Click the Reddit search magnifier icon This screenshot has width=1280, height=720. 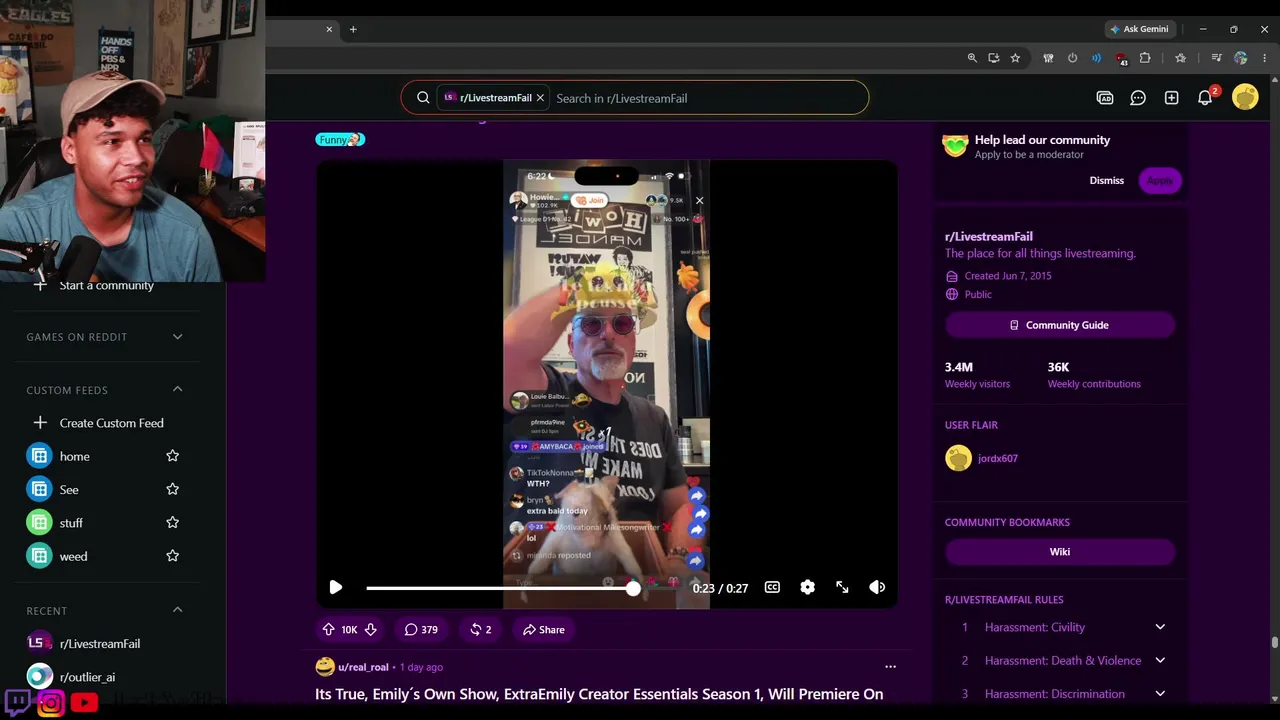pyautogui.click(x=423, y=98)
